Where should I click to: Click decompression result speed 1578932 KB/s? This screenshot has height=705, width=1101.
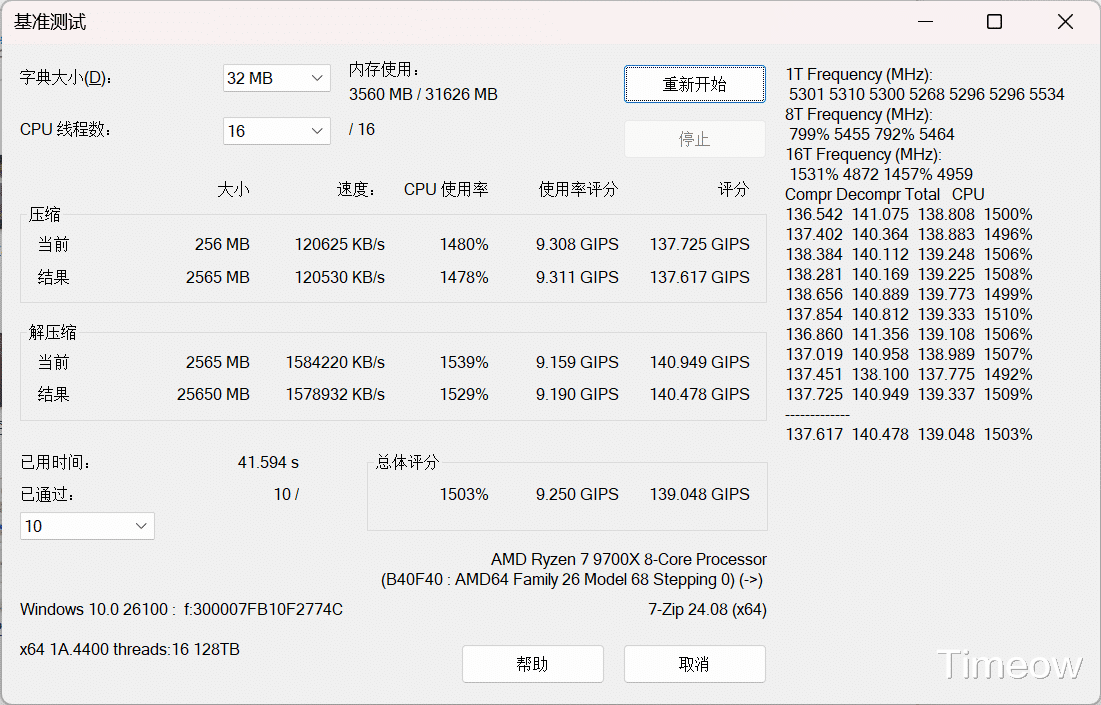tap(335, 395)
